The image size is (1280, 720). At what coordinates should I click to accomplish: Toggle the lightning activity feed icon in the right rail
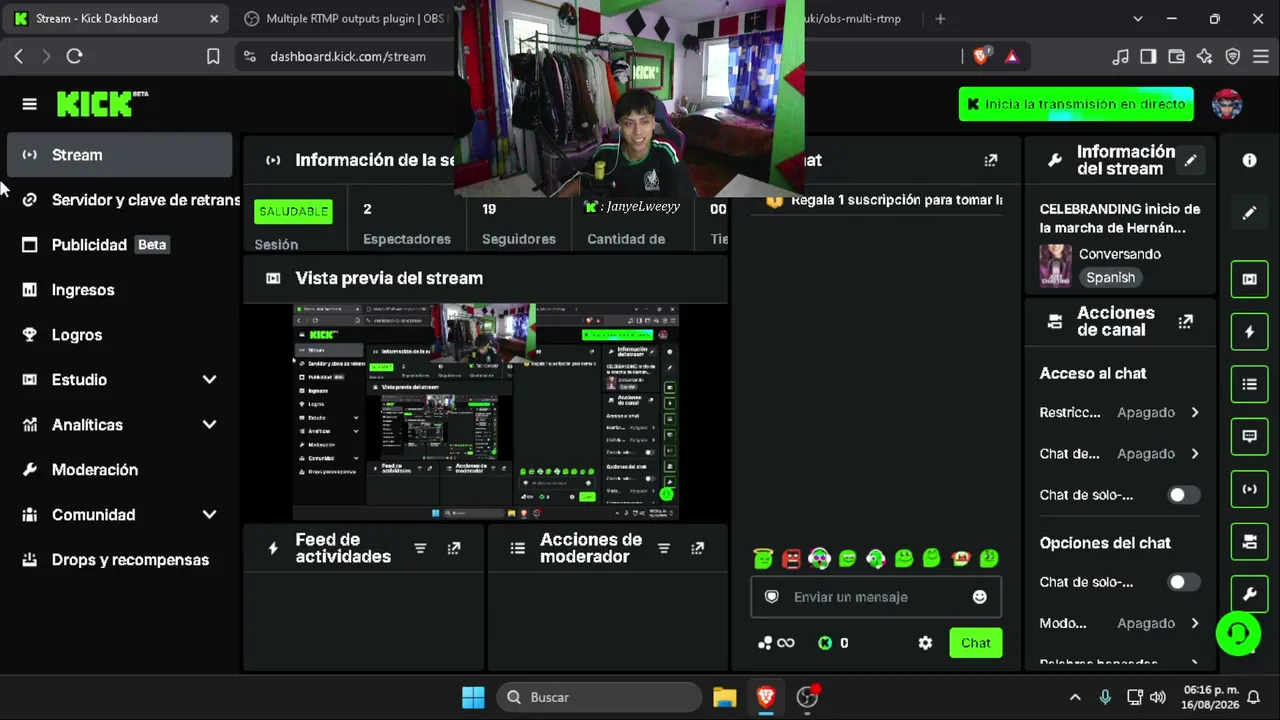[x=1249, y=332]
